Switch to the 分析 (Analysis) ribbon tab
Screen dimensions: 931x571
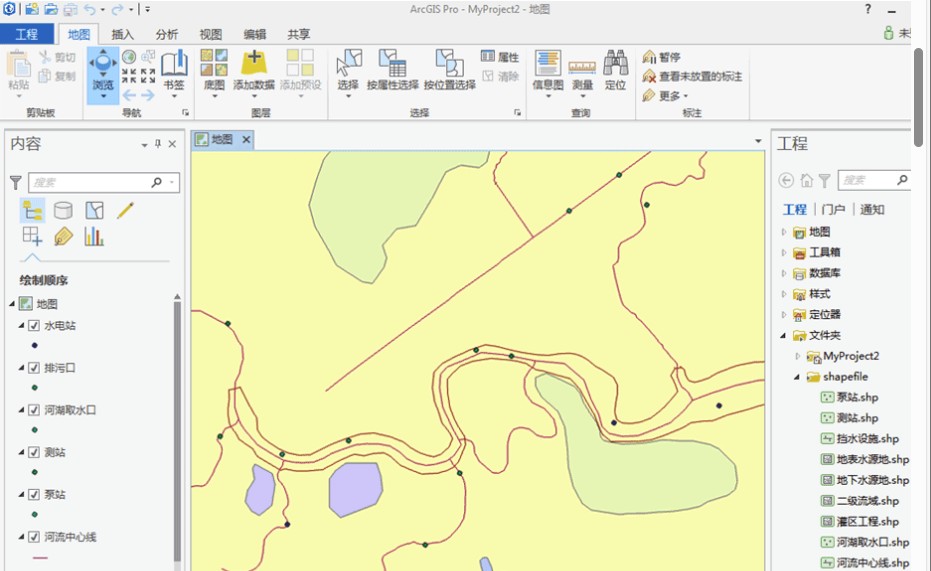pyautogui.click(x=167, y=34)
